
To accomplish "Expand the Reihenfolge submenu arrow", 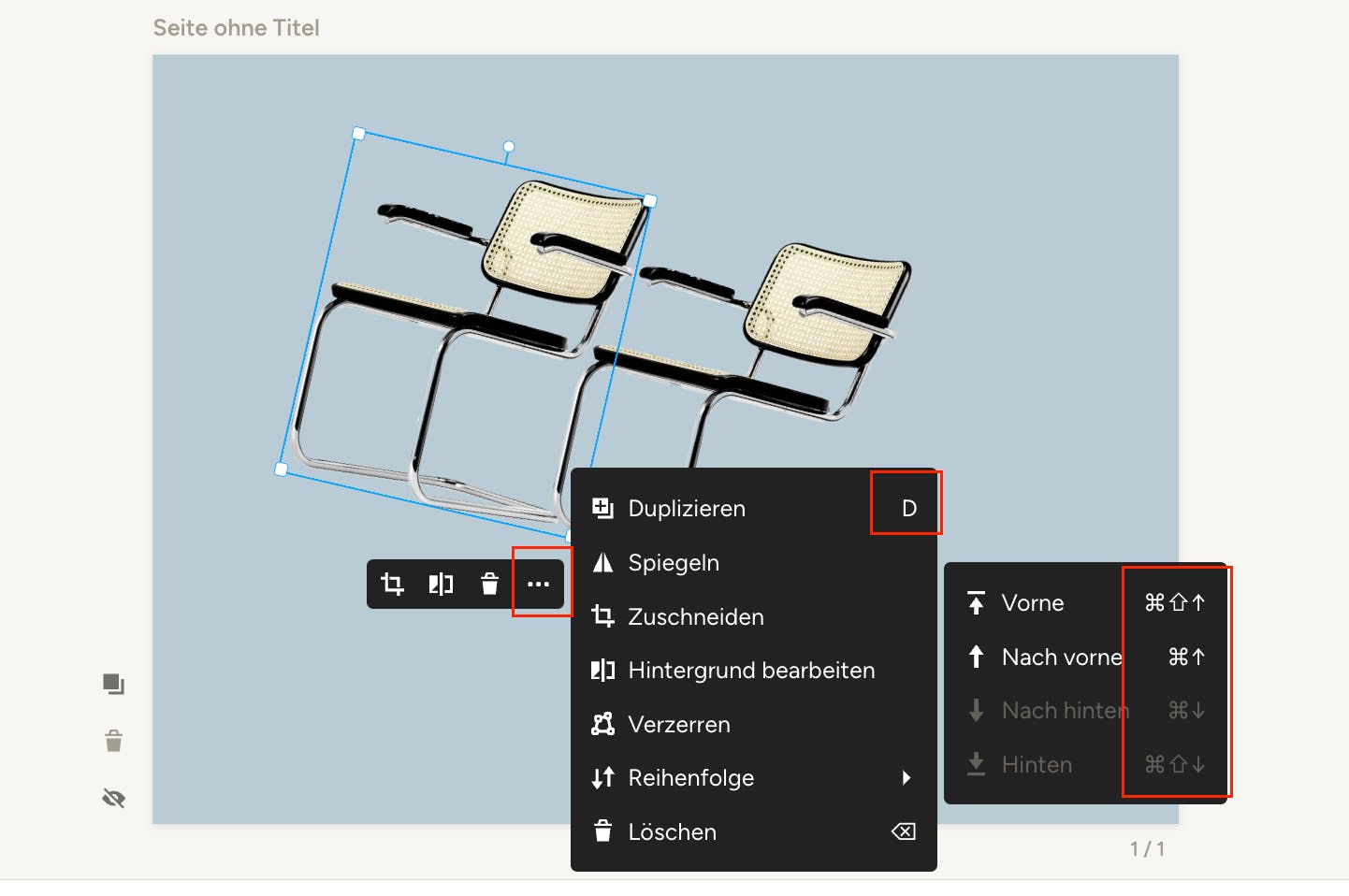I will (906, 778).
